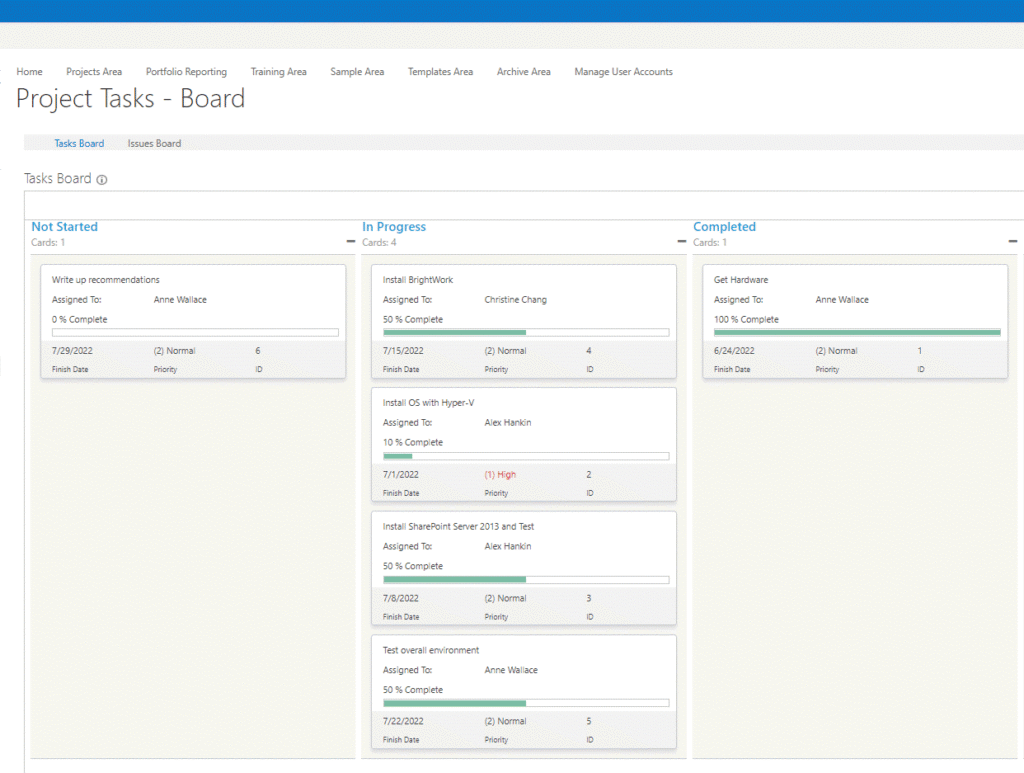The image size is (1024, 773).
Task: Open the Templates Area link
Action: tap(440, 72)
